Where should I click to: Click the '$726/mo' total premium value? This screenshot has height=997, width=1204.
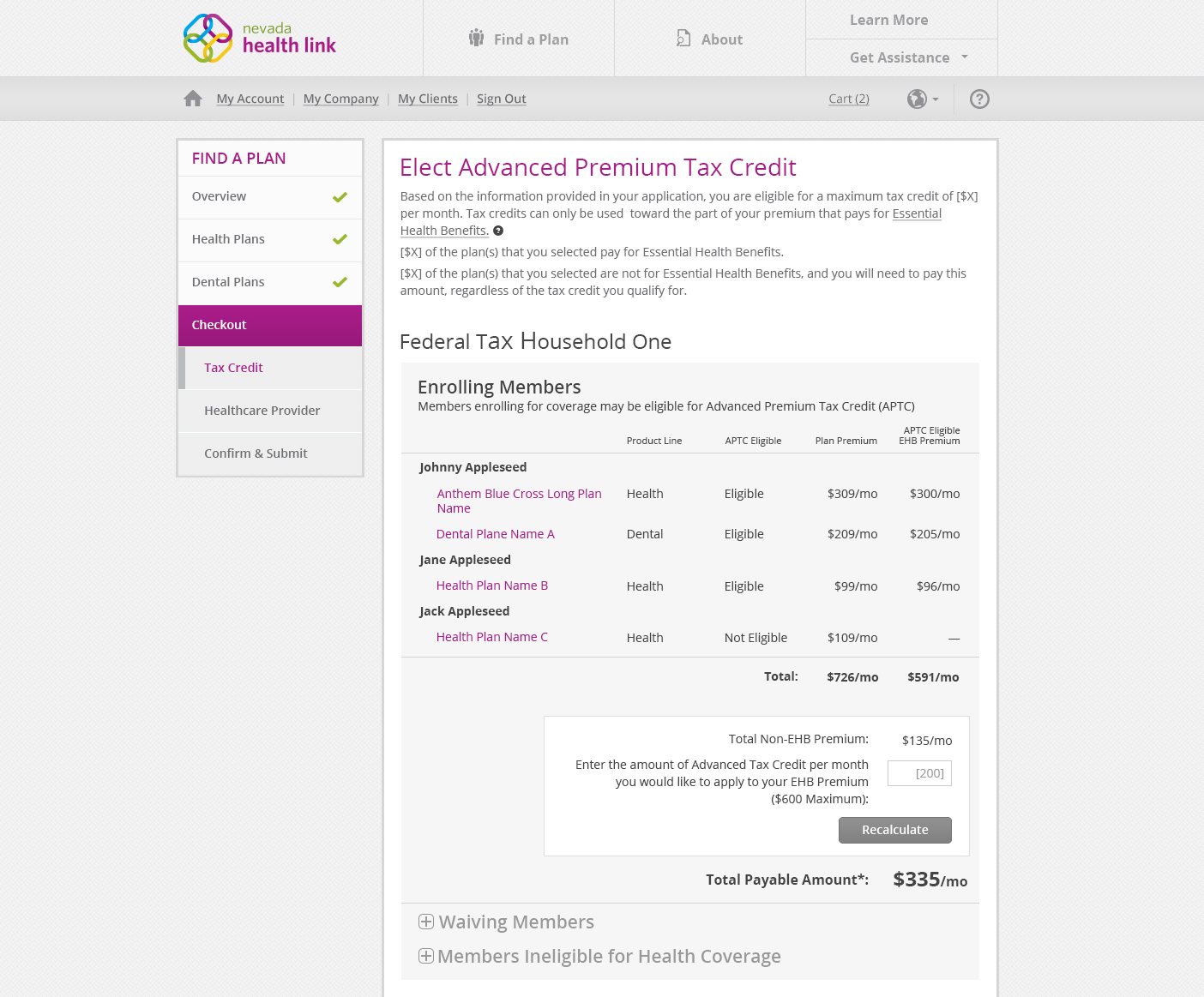(x=852, y=677)
